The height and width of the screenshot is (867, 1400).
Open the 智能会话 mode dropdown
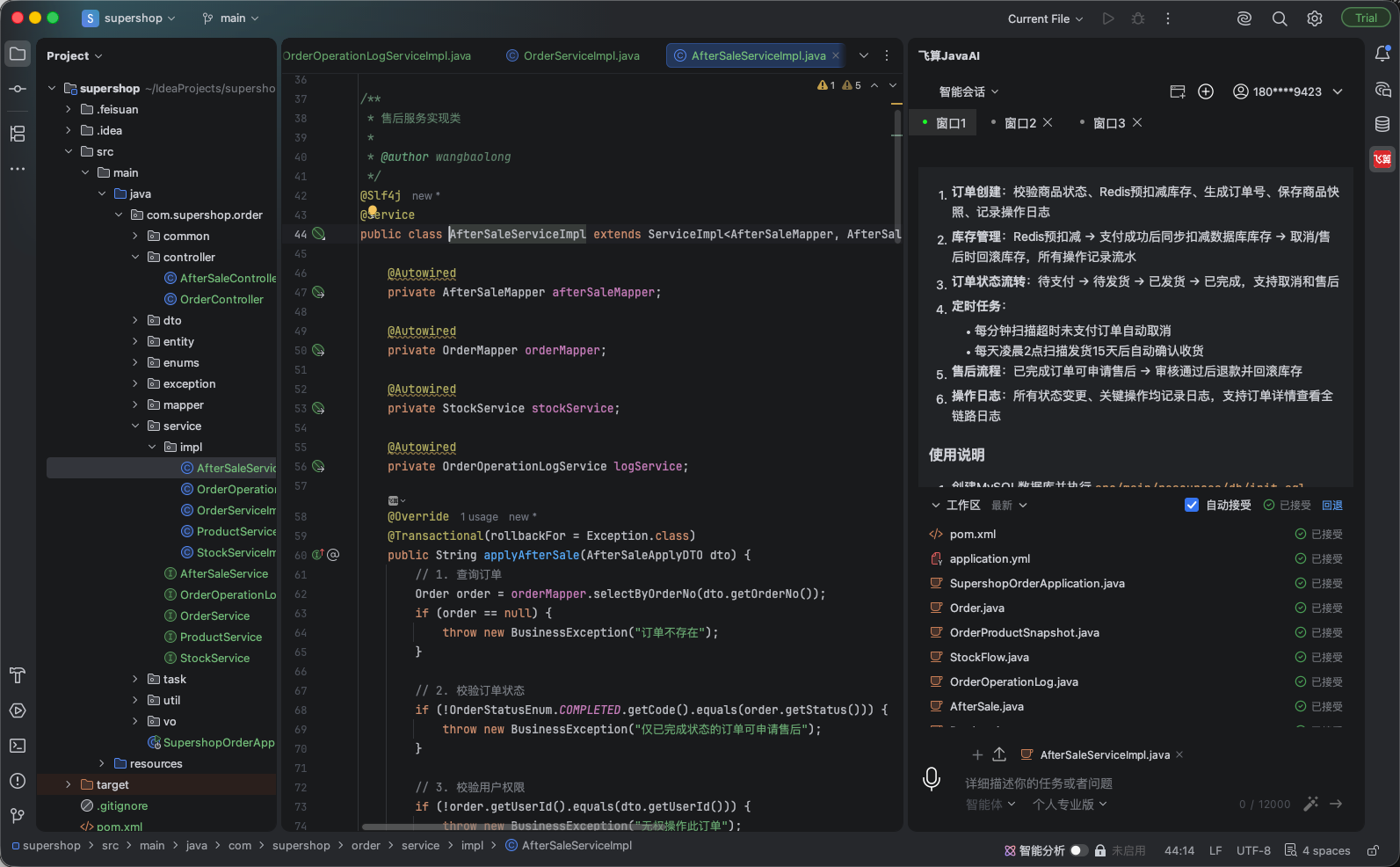pyautogui.click(x=968, y=91)
